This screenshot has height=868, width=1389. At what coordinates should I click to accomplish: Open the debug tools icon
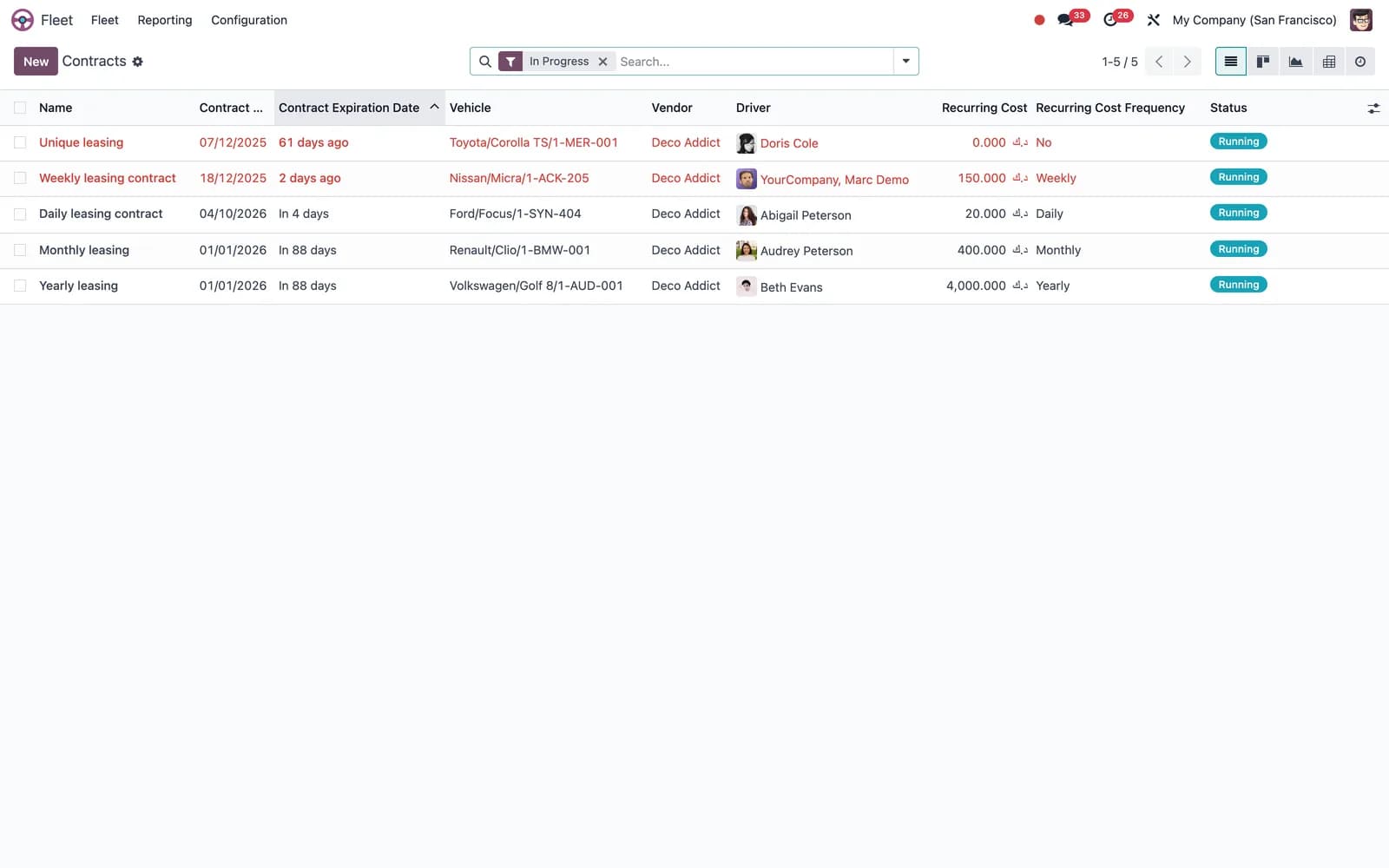pos(1154,20)
